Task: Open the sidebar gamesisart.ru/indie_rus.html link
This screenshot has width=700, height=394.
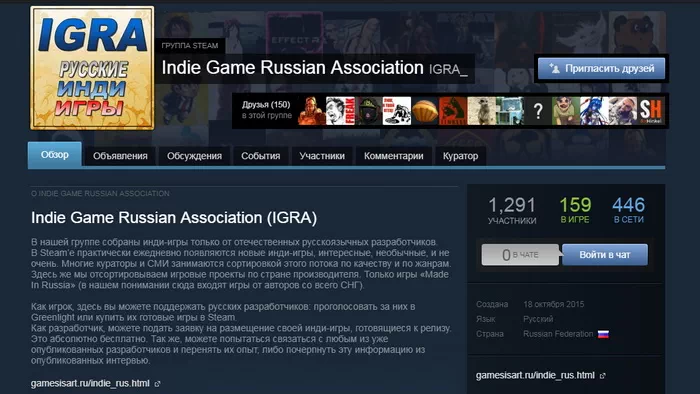Action: tap(535, 375)
